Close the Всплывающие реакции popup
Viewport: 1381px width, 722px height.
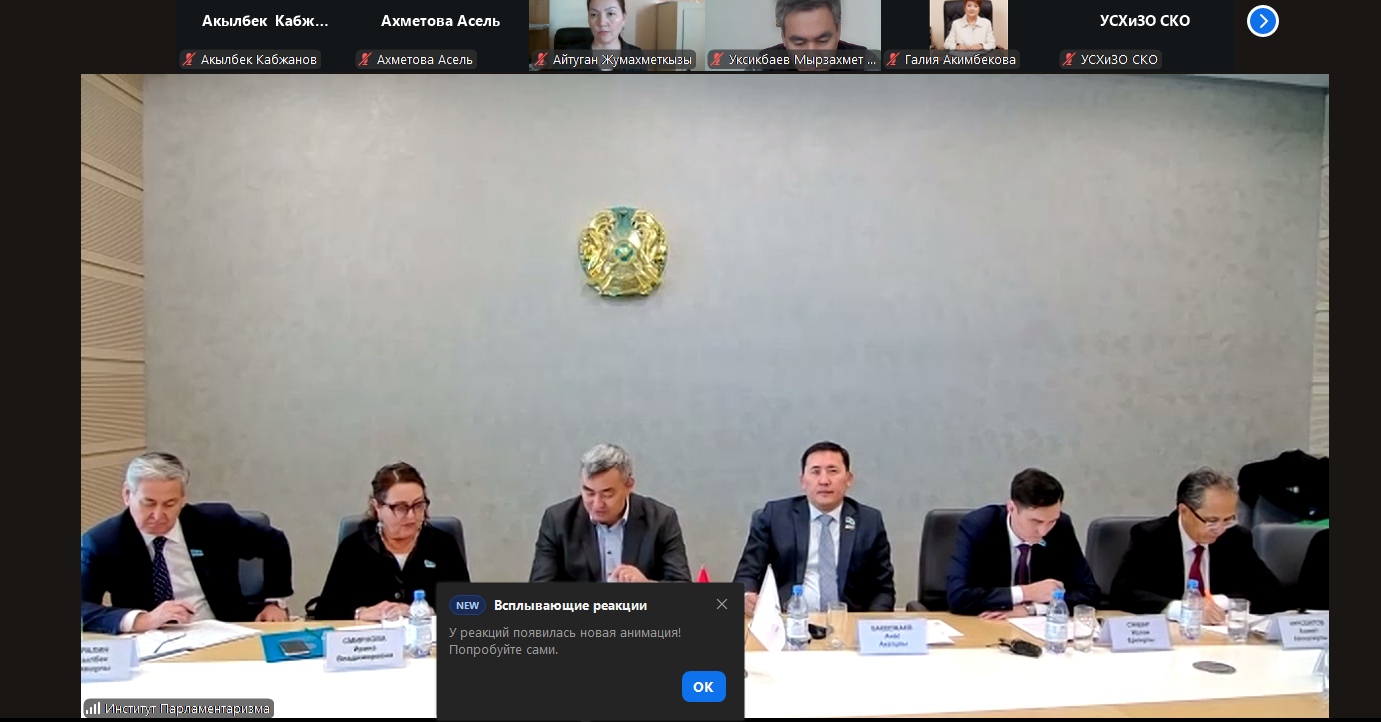tap(722, 604)
